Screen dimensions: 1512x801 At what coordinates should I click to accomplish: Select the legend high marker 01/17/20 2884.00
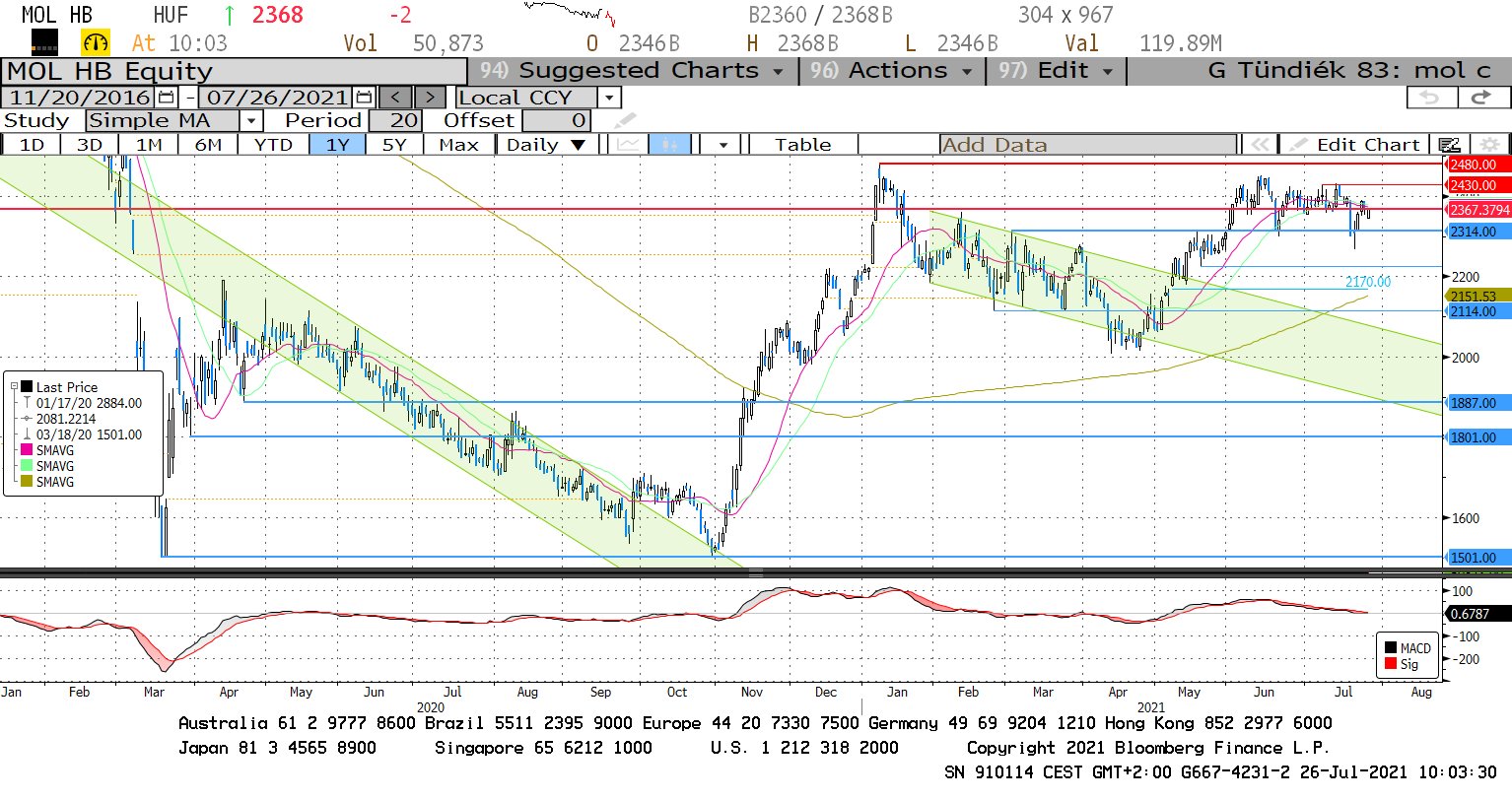click(83, 403)
